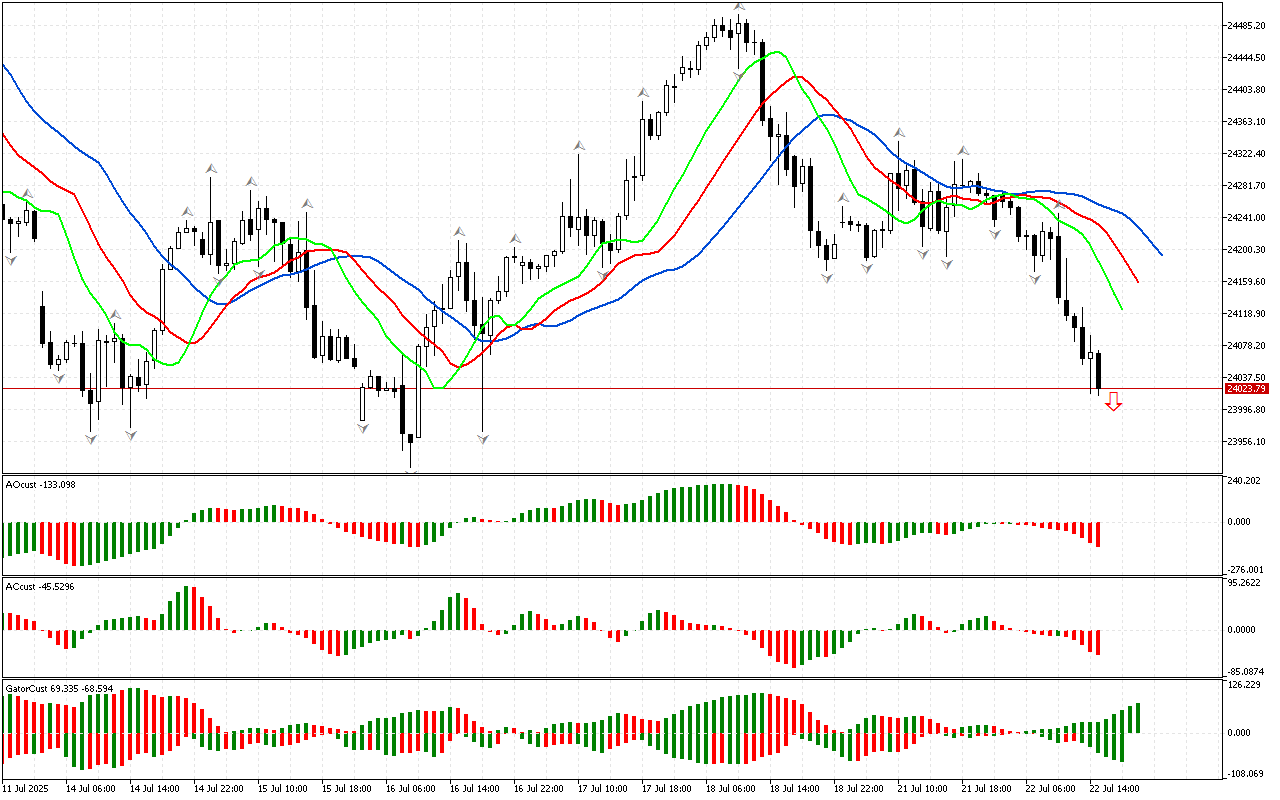Click the red 24023.79 current price tag
This screenshot has width=1280, height=800.
click(1246, 388)
